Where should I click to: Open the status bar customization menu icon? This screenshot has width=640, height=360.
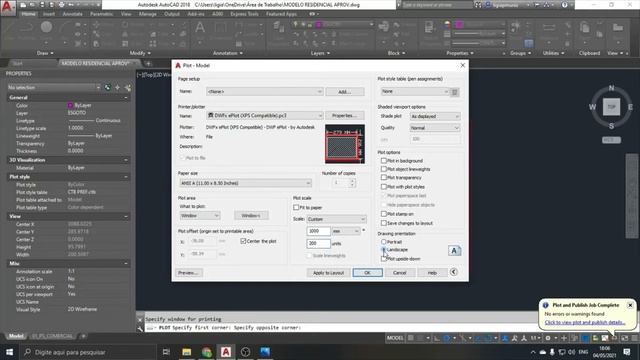tap(635, 338)
